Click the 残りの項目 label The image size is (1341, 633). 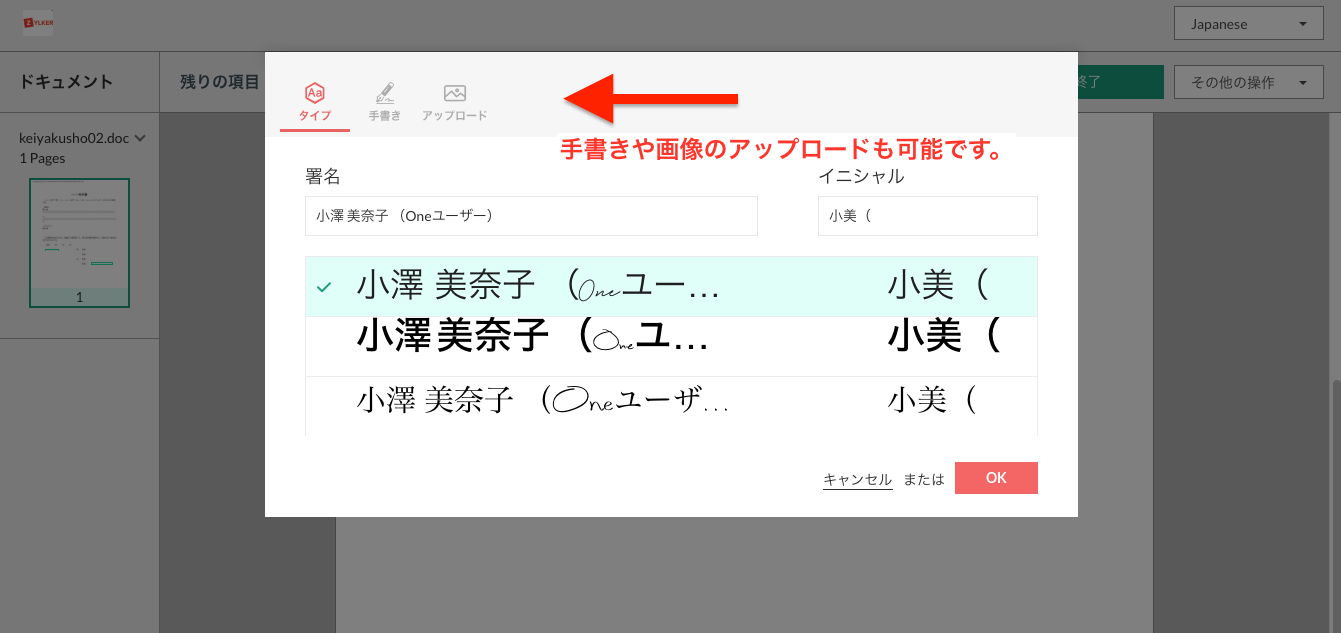pyautogui.click(x=220, y=82)
